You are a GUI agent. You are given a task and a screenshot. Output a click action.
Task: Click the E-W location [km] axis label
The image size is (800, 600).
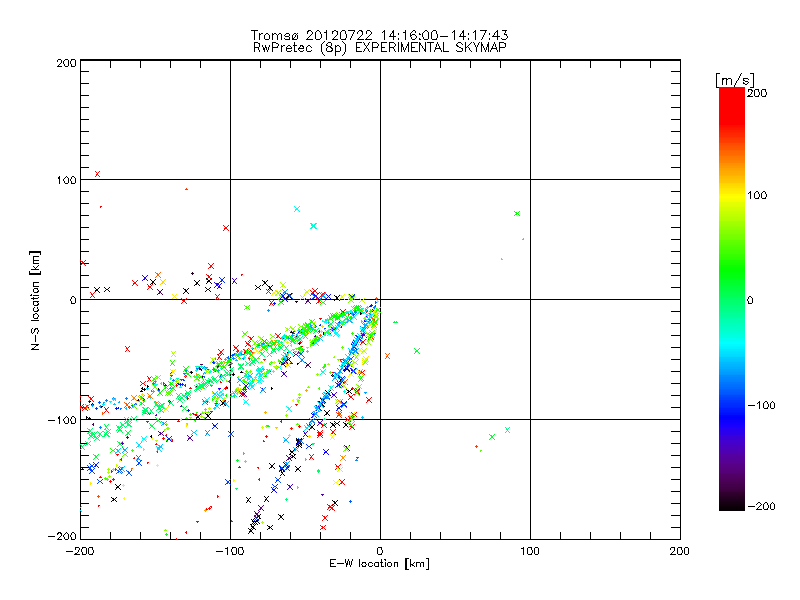pos(379,564)
